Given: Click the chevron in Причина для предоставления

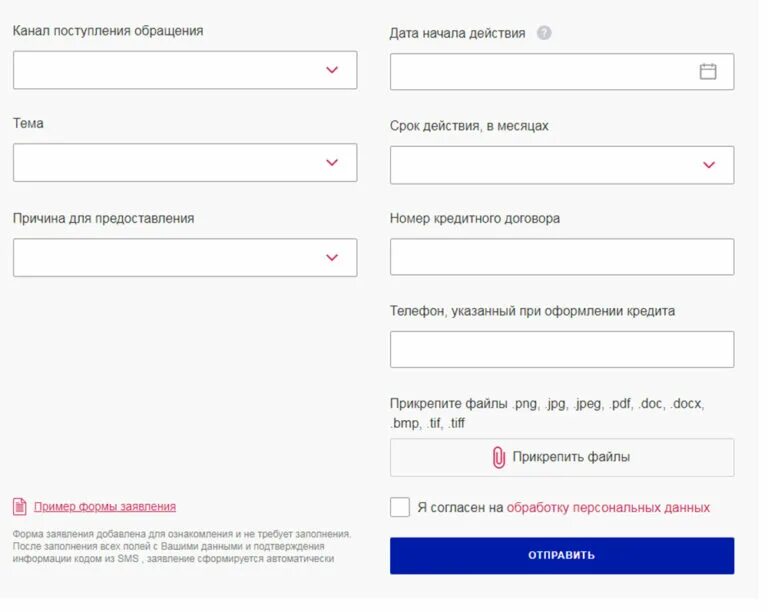Looking at the screenshot, I should pos(332,257).
